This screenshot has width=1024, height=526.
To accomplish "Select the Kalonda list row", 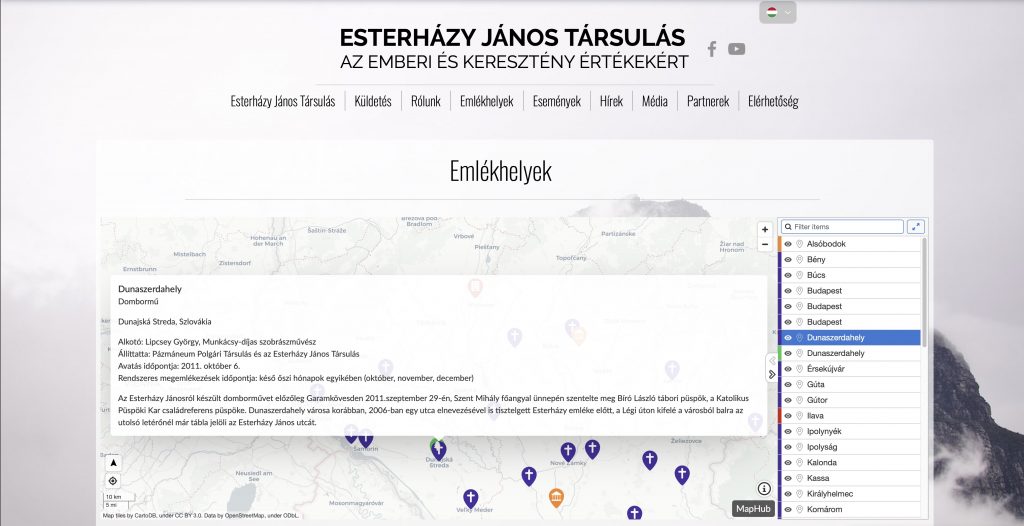I will [x=849, y=462].
